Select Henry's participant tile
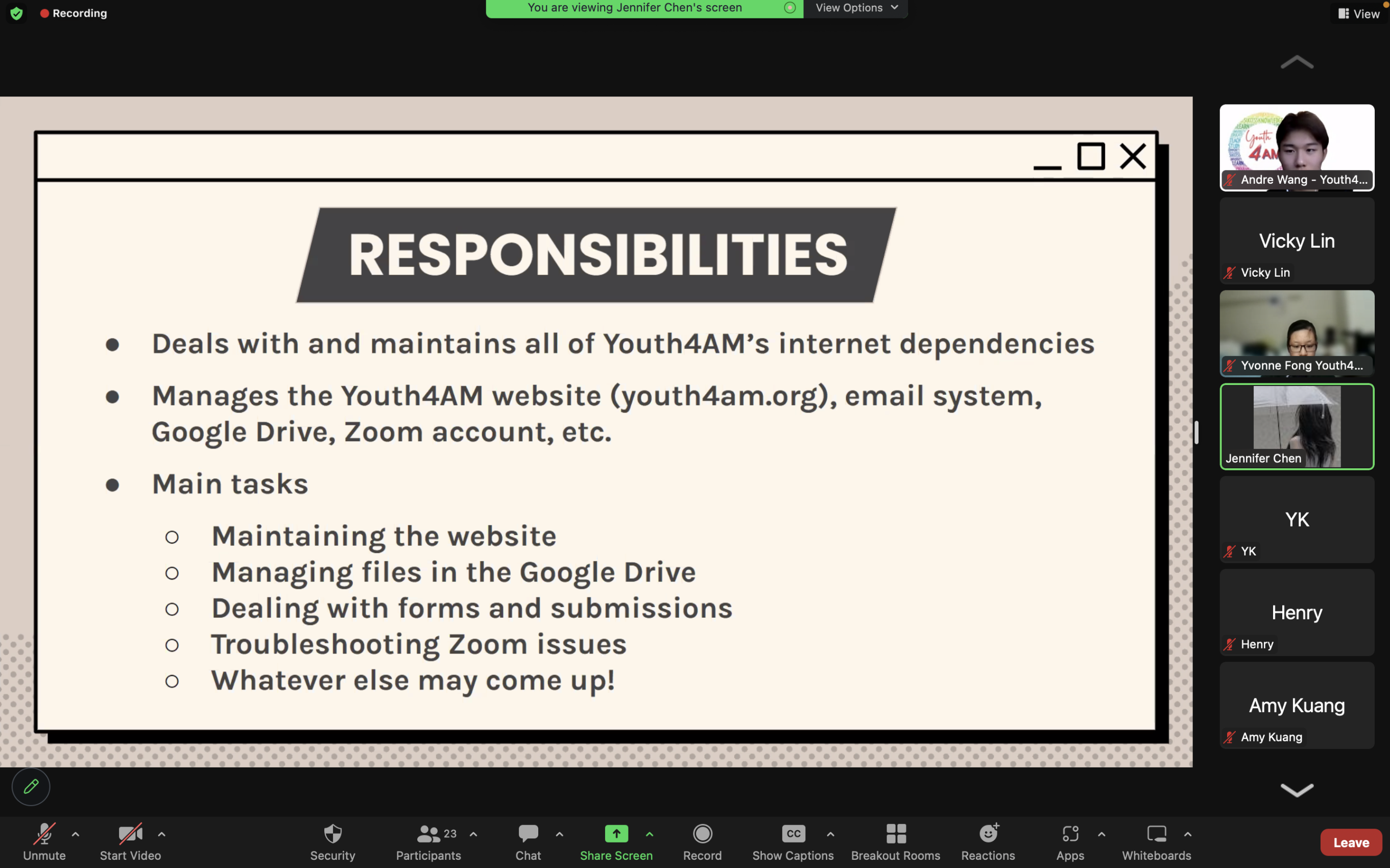1390x868 pixels. point(1297,613)
